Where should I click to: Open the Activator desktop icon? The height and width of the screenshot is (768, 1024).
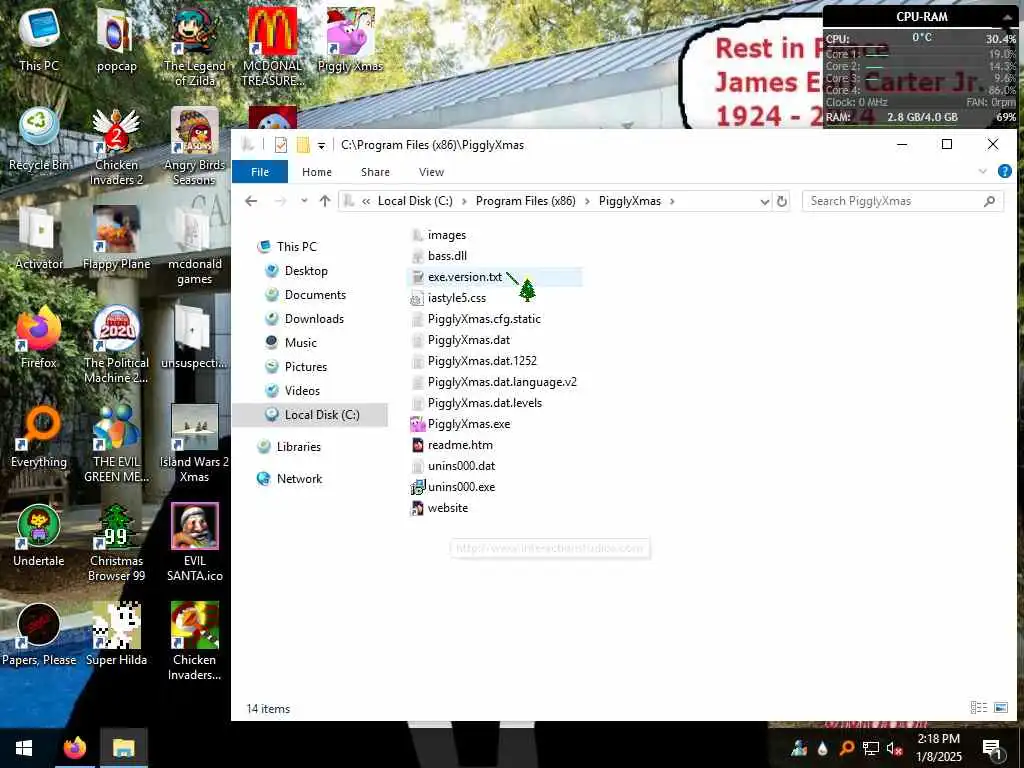[39, 238]
